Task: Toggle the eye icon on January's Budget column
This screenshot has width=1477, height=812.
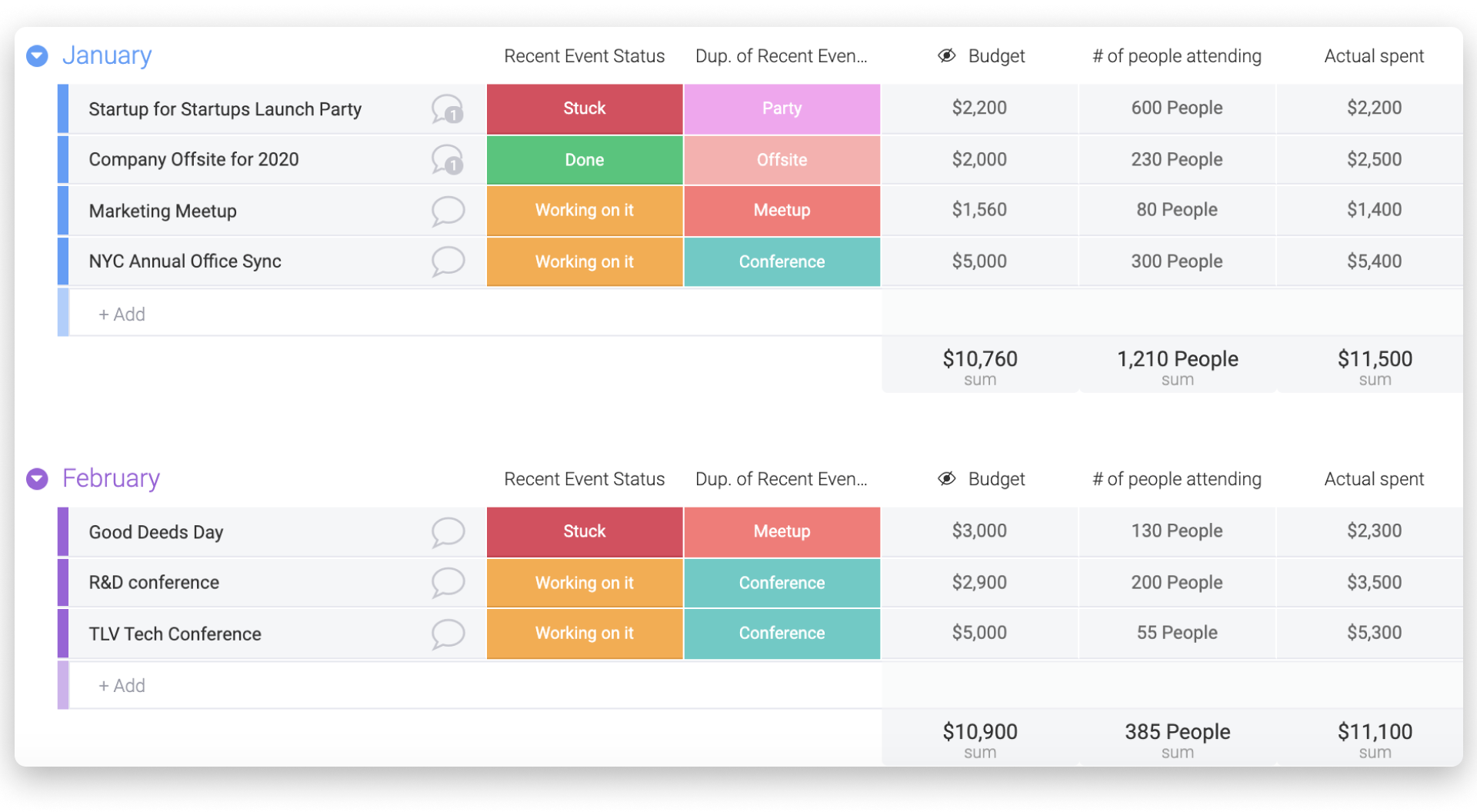Action: 947,55
